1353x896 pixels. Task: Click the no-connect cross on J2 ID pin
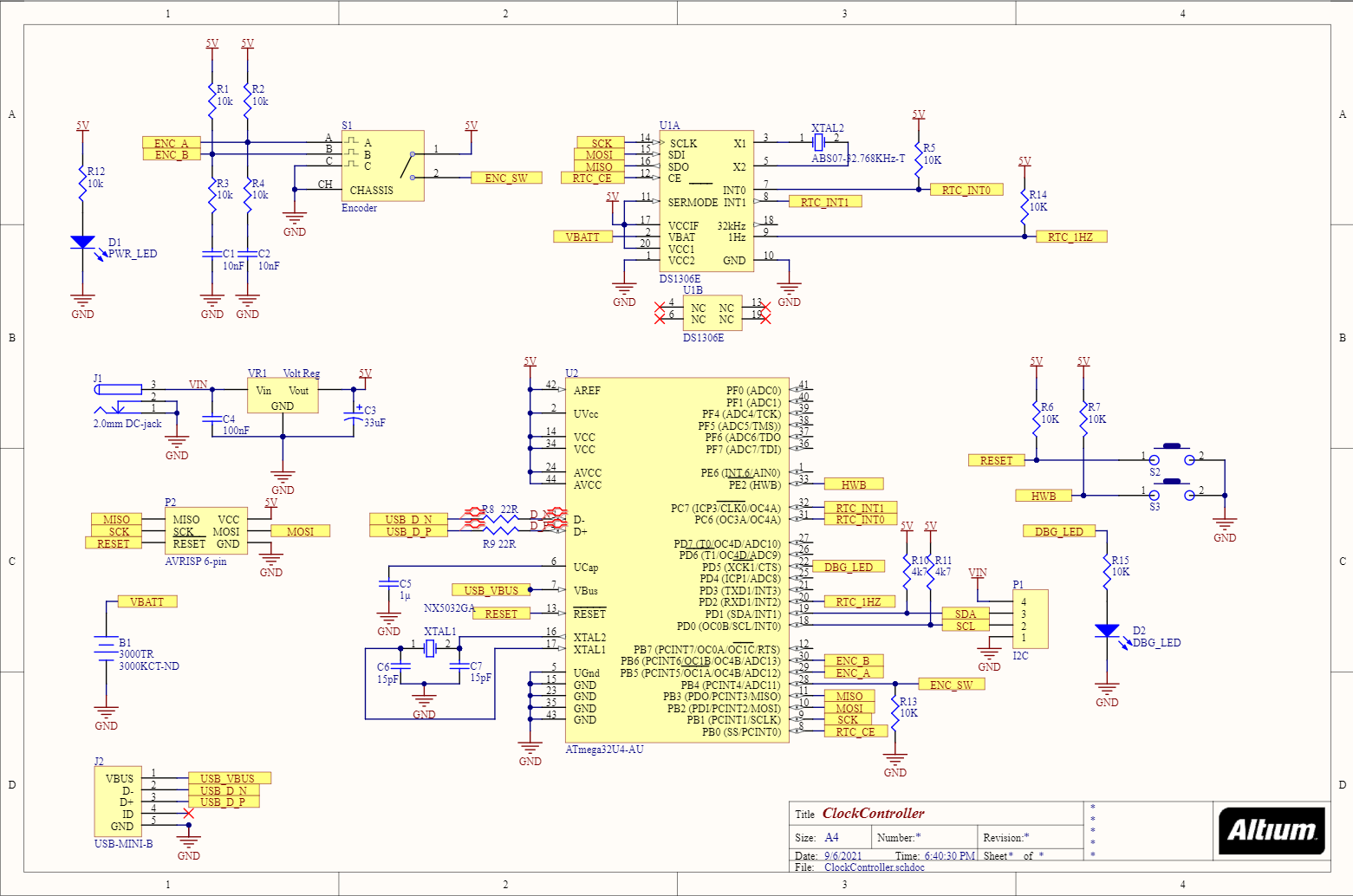point(188,814)
